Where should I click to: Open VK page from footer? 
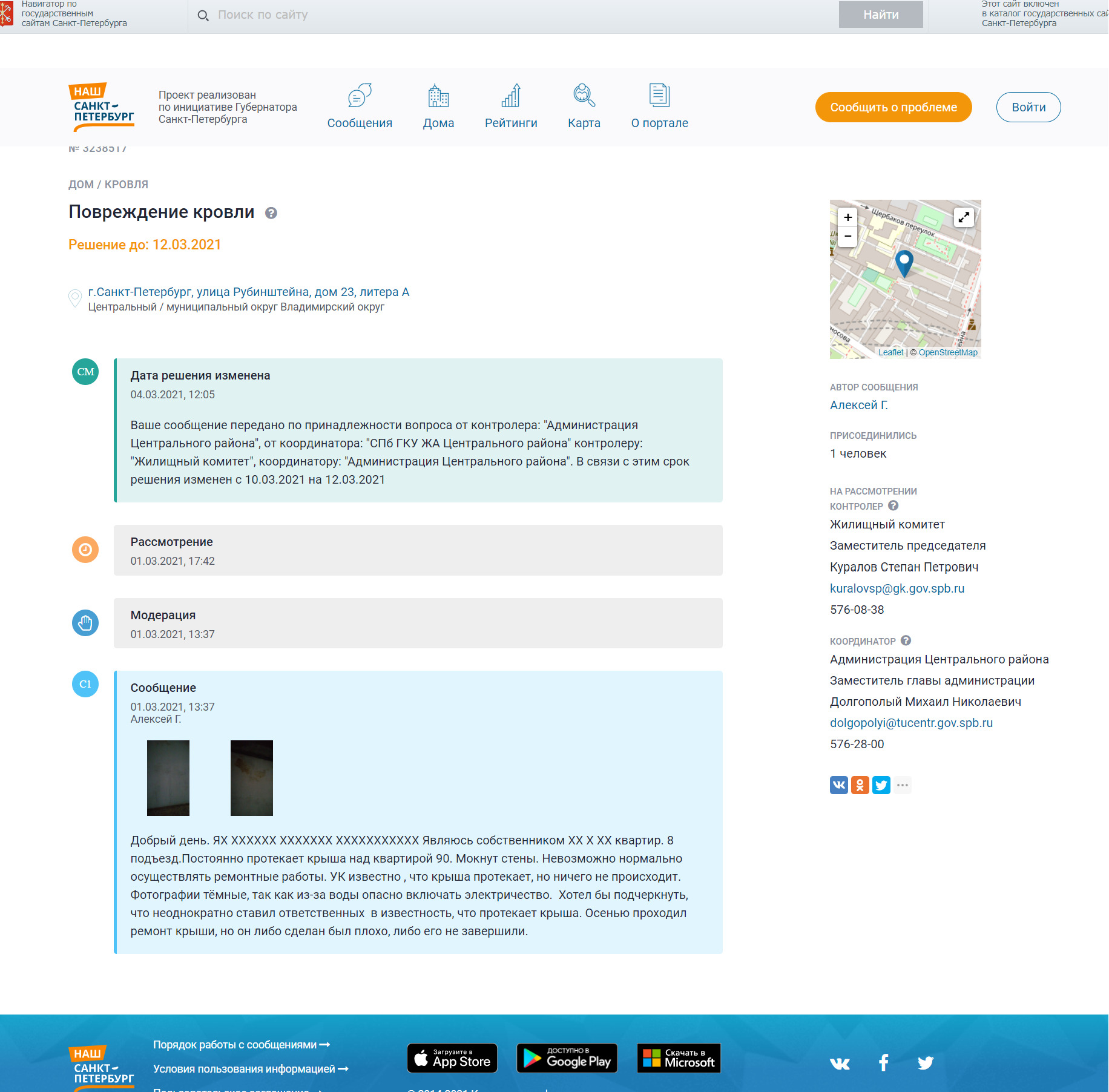pyautogui.click(x=840, y=1063)
